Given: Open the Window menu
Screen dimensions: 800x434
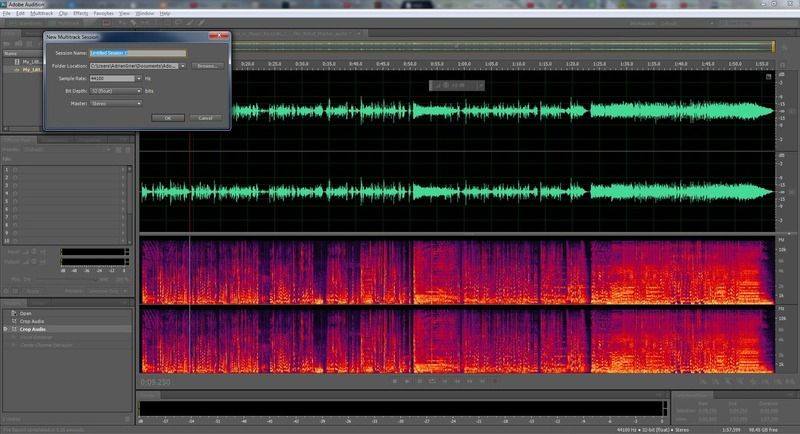Looking at the screenshot, I should (x=144, y=13).
